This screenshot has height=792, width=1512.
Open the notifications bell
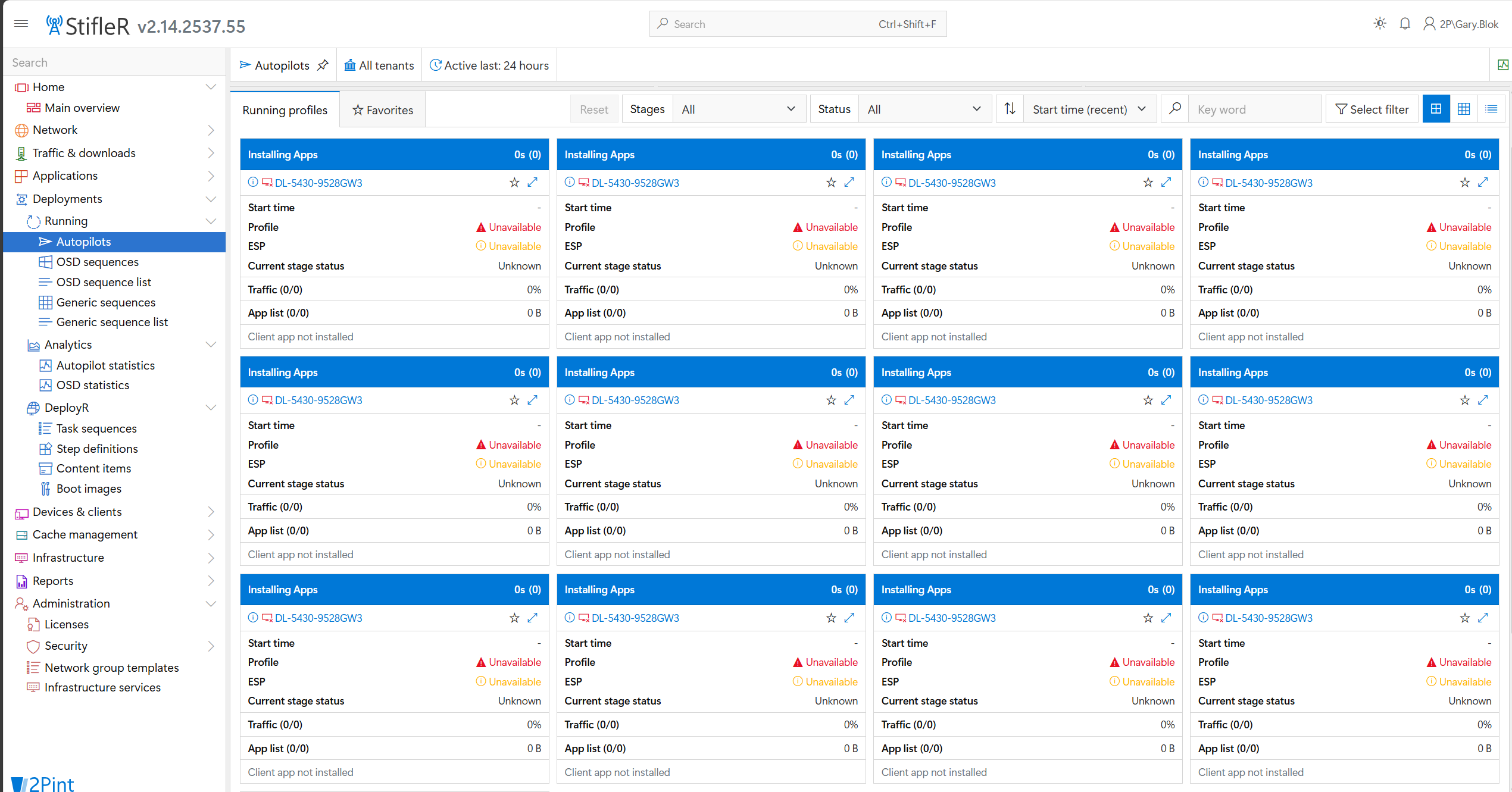click(1405, 24)
